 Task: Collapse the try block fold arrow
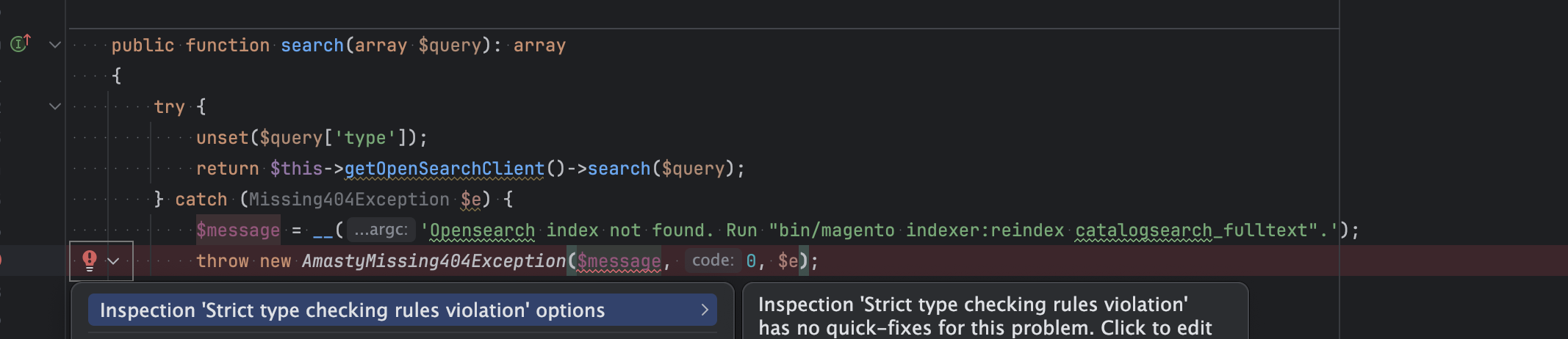[55, 106]
